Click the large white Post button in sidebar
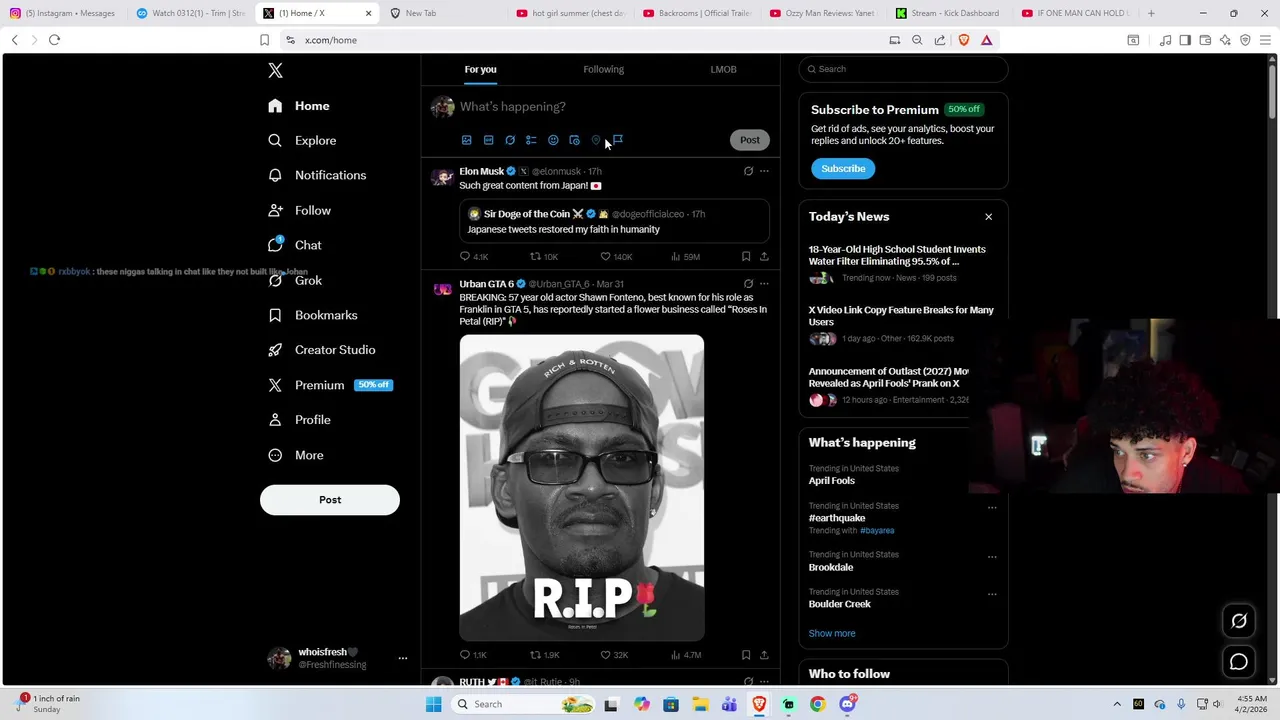The width and height of the screenshot is (1280, 720). pos(330,500)
